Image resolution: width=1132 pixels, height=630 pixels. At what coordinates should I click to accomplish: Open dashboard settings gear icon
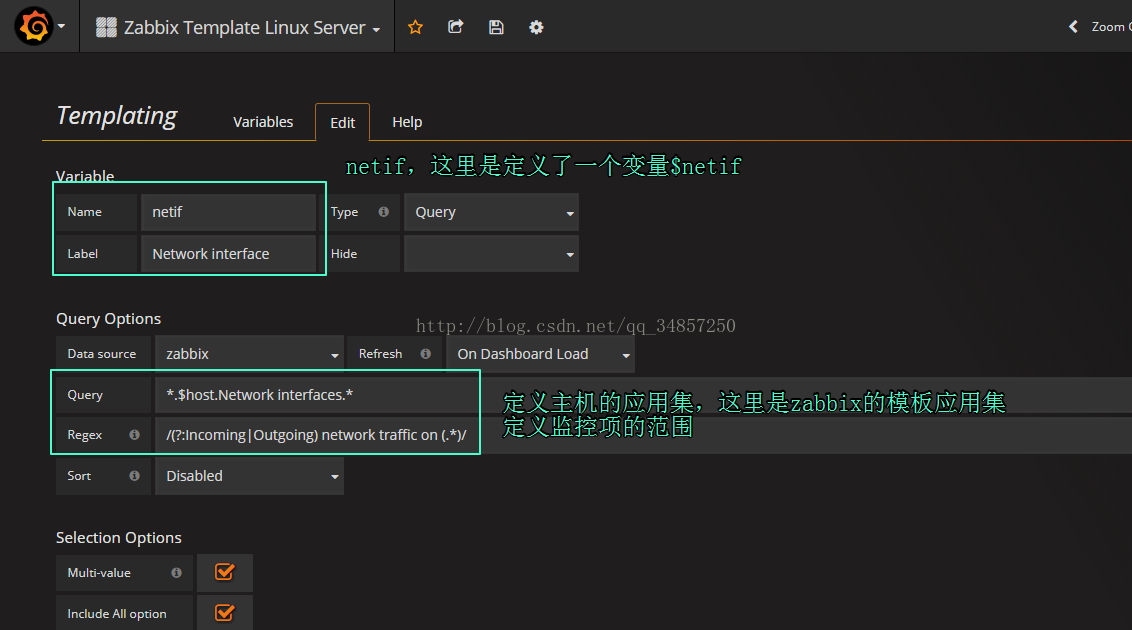[x=536, y=27]
